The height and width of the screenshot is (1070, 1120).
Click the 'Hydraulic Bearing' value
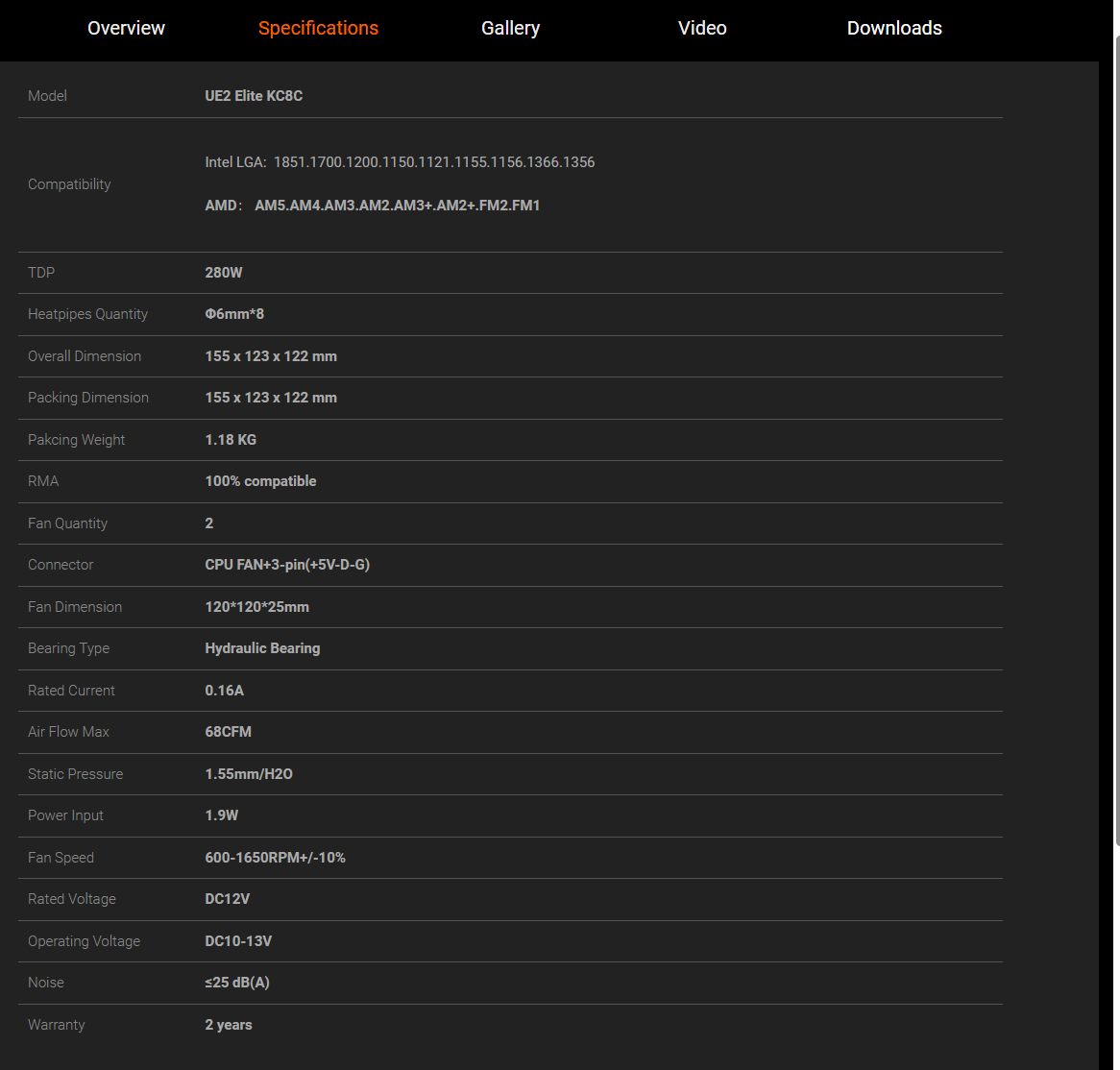[x=262, y=648]
